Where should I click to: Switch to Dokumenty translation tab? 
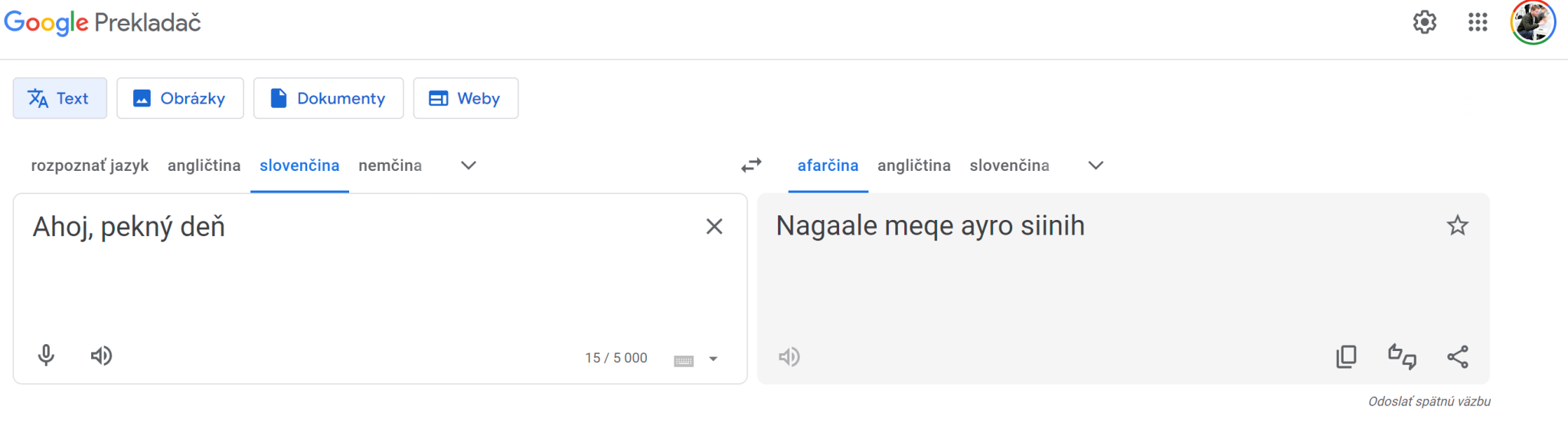[x=328, y=98]
